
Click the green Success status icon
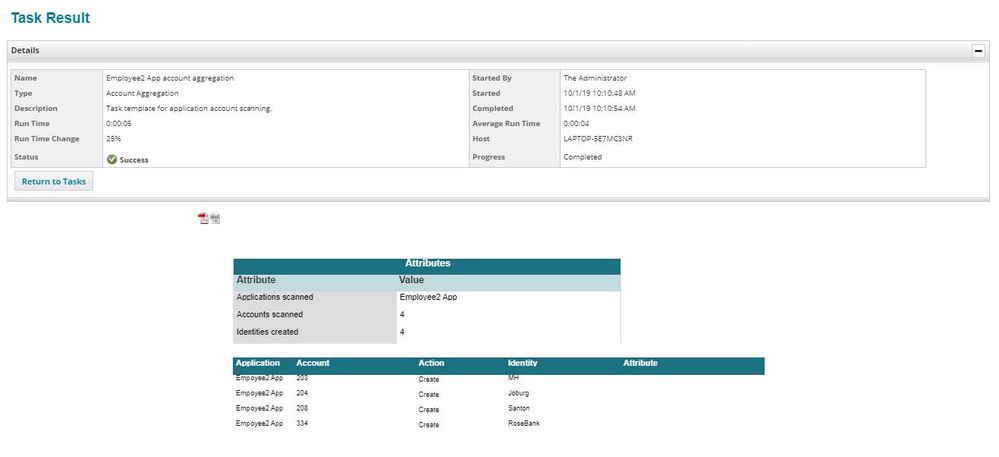click(112, 159)
